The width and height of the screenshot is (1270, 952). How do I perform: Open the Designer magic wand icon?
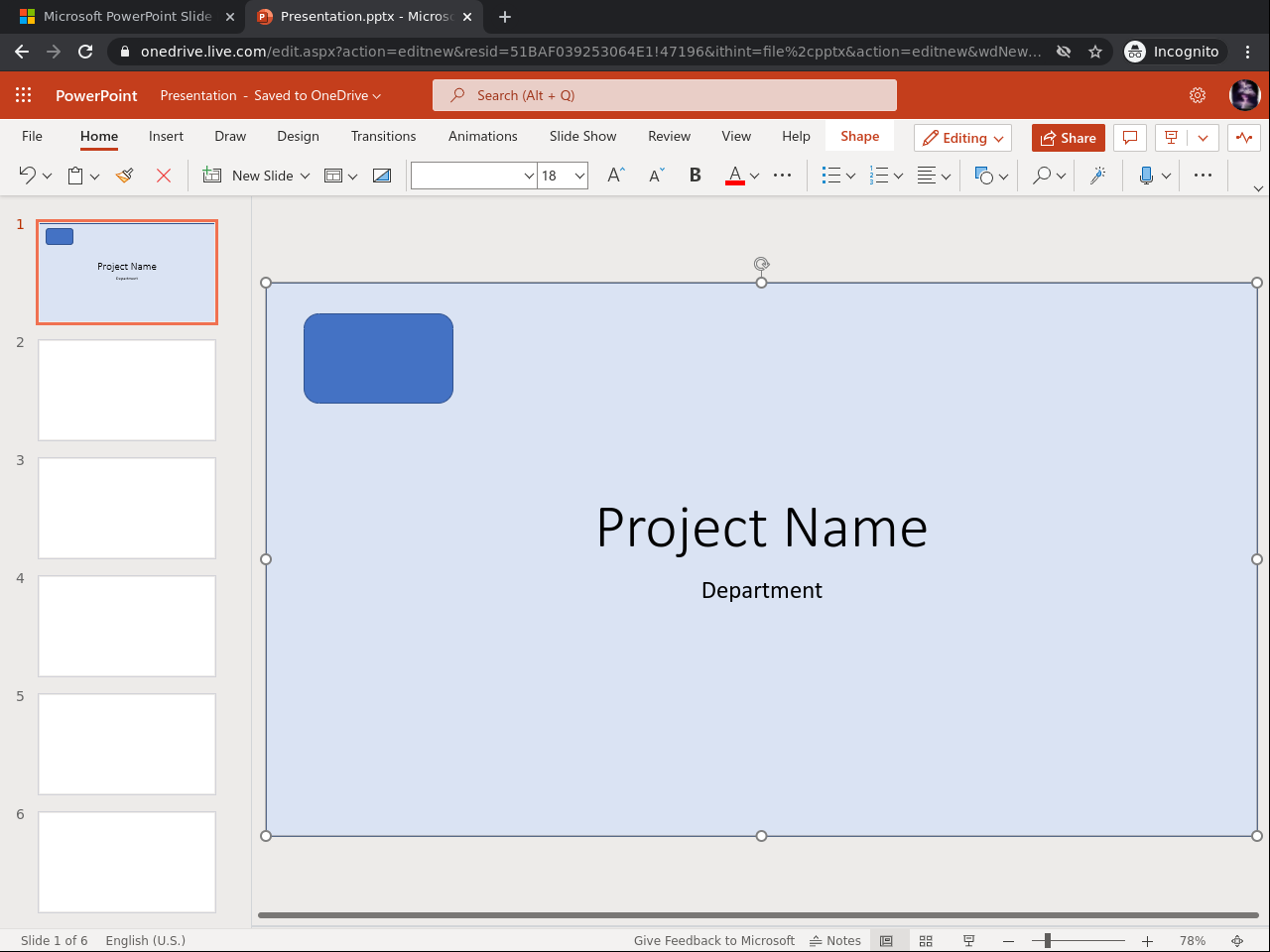pyautogui.click(x=1097, y=176)
